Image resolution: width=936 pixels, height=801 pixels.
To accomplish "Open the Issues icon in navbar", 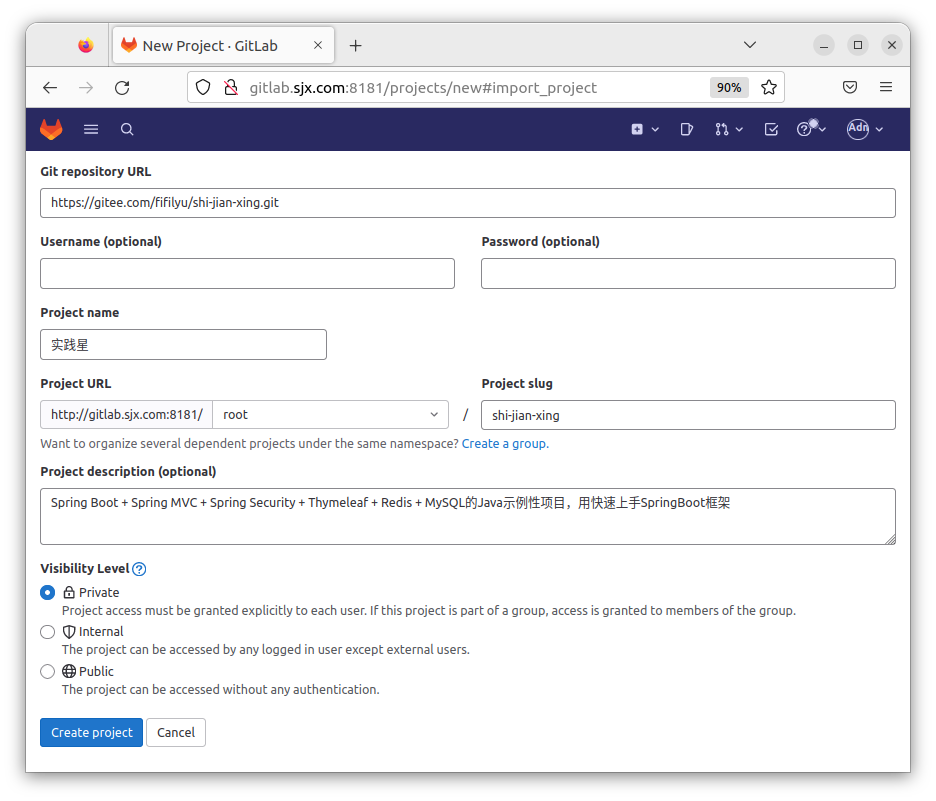I will [687, 129].
